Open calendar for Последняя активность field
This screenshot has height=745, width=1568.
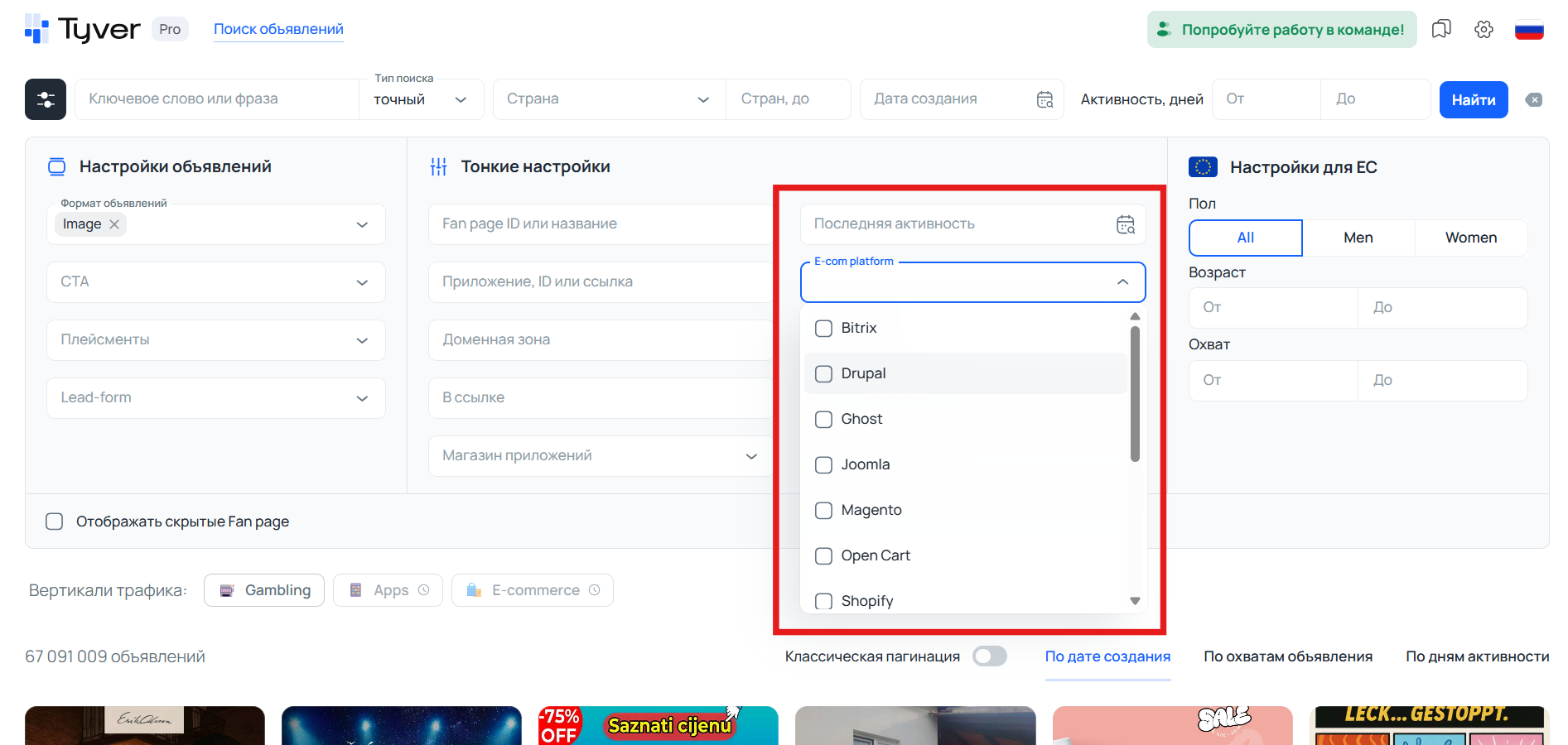point(1125,223)
